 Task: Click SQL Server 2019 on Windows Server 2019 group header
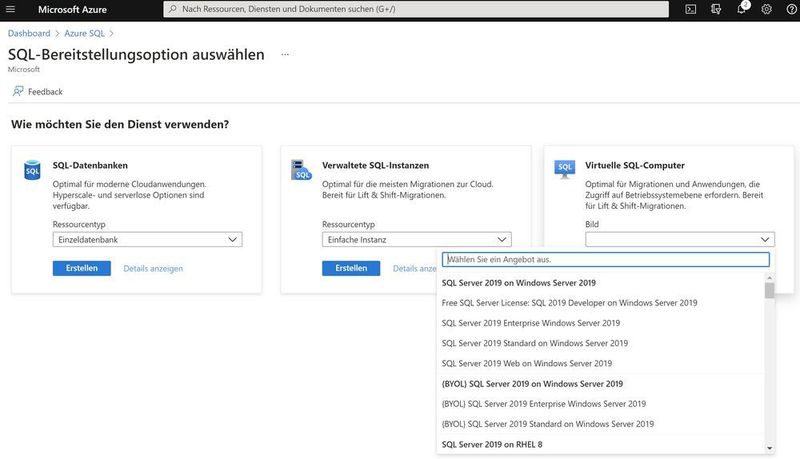click(x=519, y=283)
